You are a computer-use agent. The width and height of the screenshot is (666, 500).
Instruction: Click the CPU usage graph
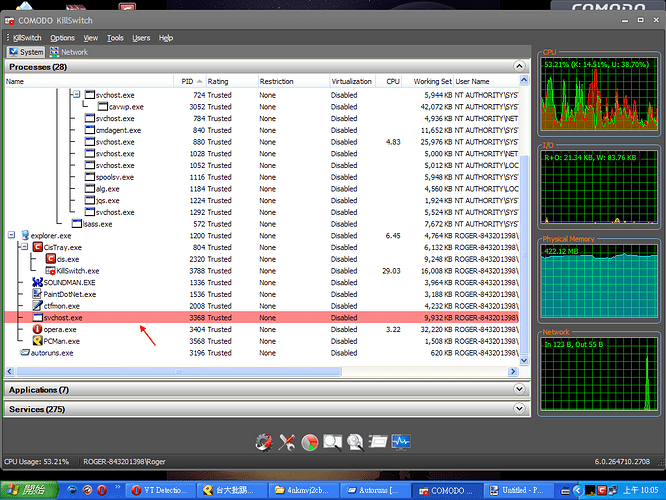(599, 94)
